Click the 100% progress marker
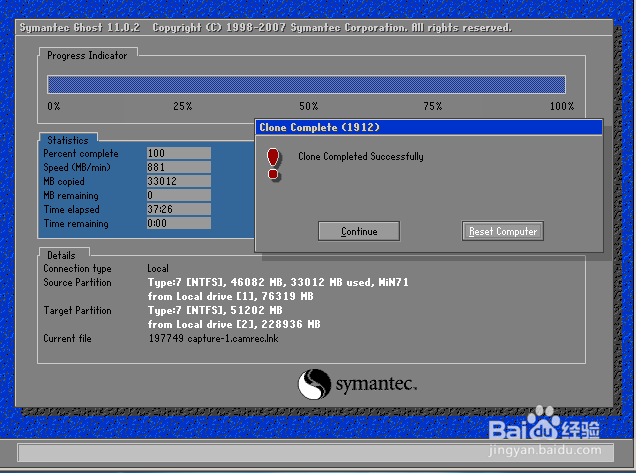Image resolution: width=636 pixels, height=473 pixels. (562, 106)
